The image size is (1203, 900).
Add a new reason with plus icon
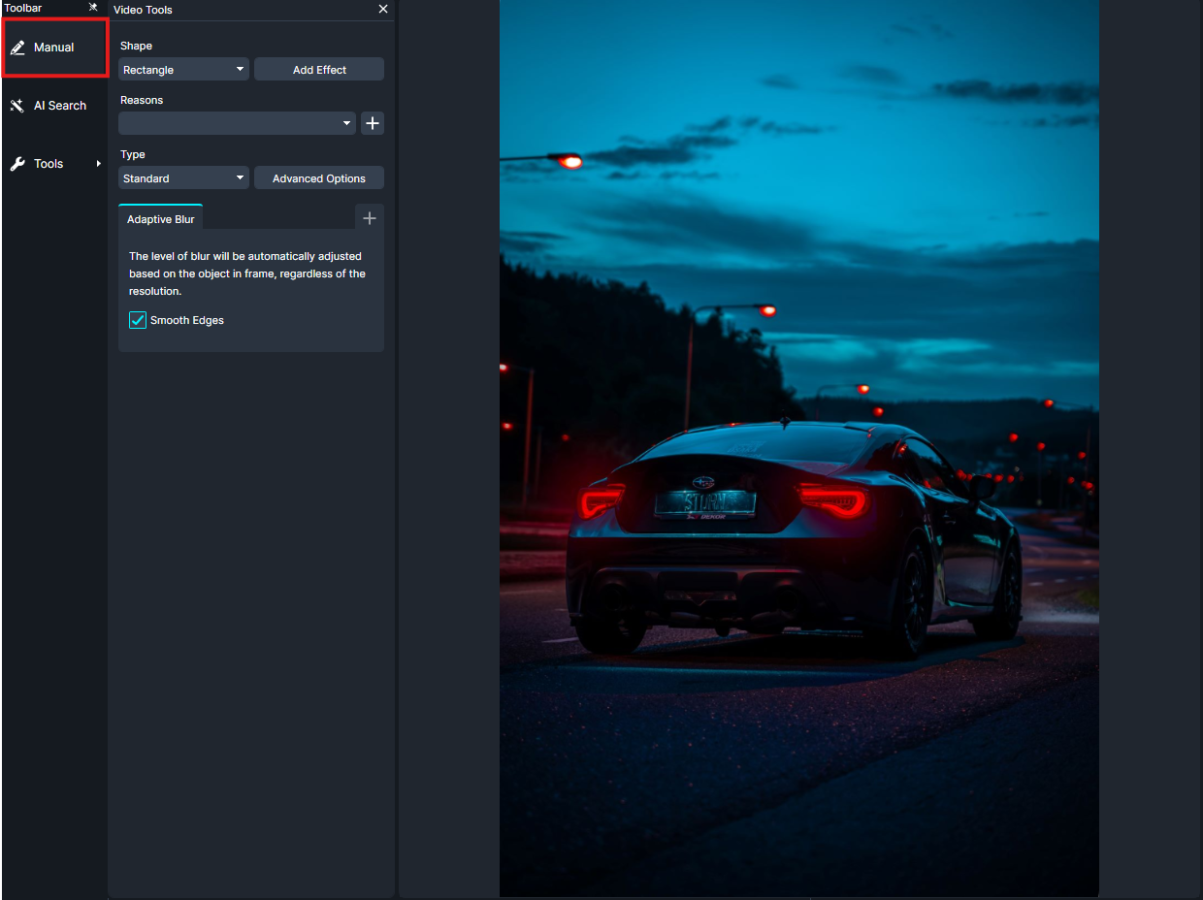[x=372, y=123]
